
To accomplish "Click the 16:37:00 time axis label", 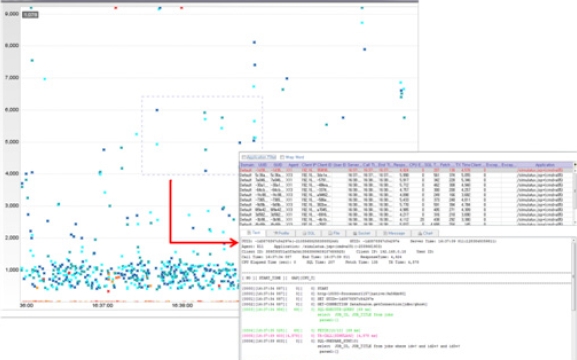I will point(103,306).
